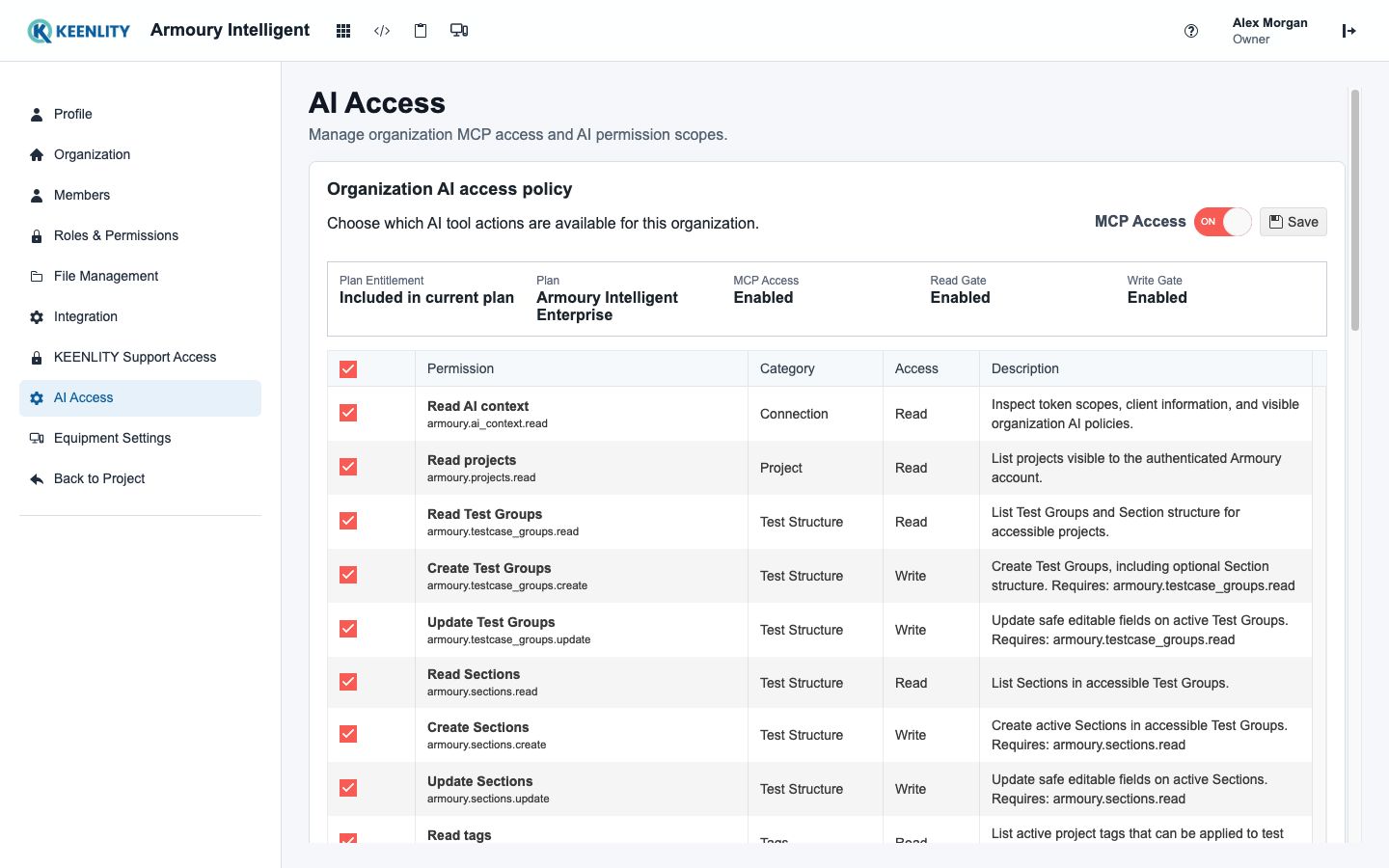Select text 'armoury.ai_context.read'

click(487, 423)
